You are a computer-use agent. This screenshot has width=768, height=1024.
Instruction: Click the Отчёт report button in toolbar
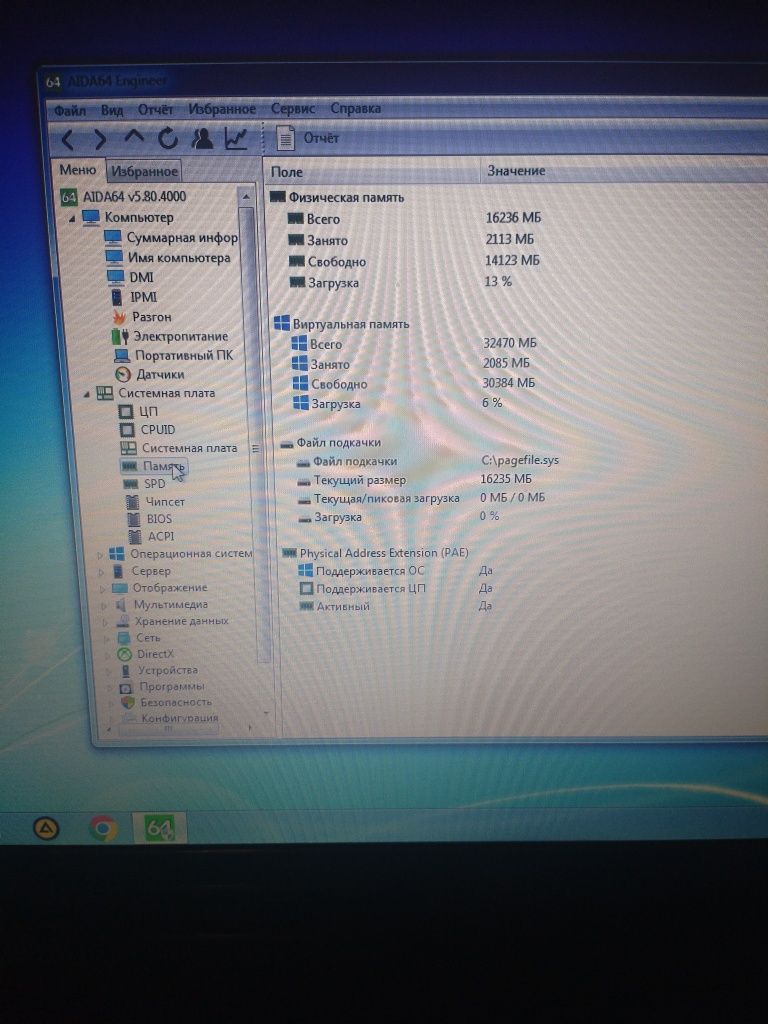click(x=308, y=138)
